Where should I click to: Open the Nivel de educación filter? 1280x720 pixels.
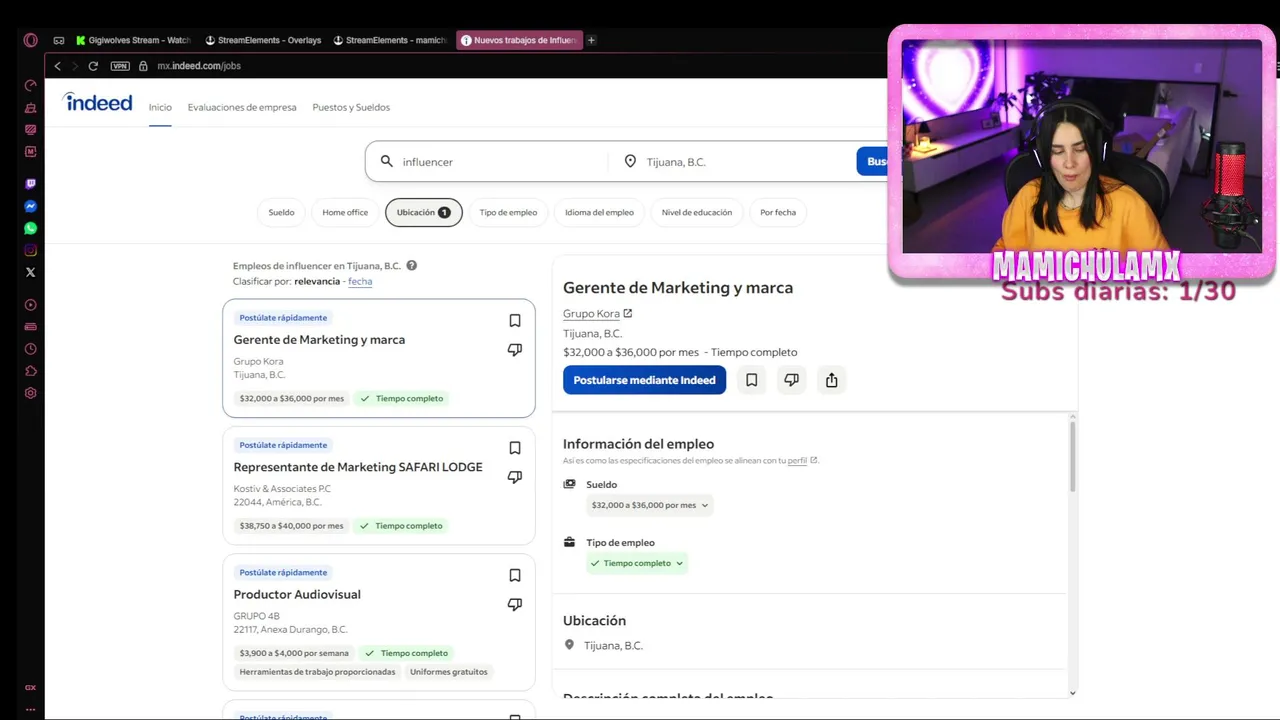(697, 212)
